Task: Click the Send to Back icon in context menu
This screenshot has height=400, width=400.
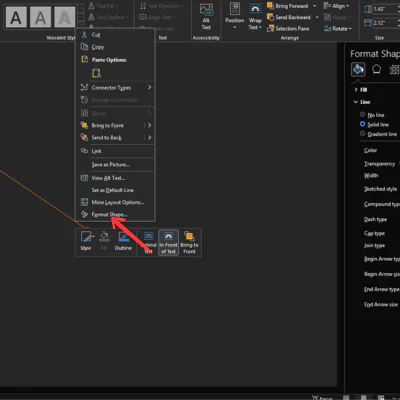Action: (x=84, y=137)
